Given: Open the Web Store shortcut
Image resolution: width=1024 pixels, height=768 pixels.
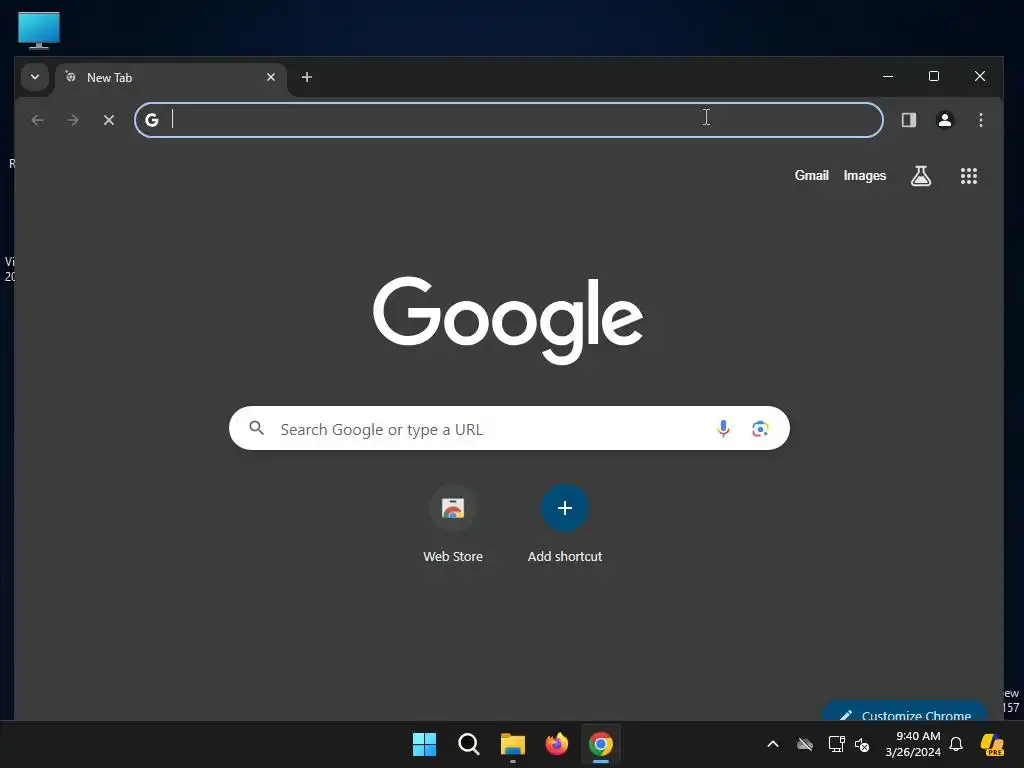Looking at the screenshot, I should (453, 524).
